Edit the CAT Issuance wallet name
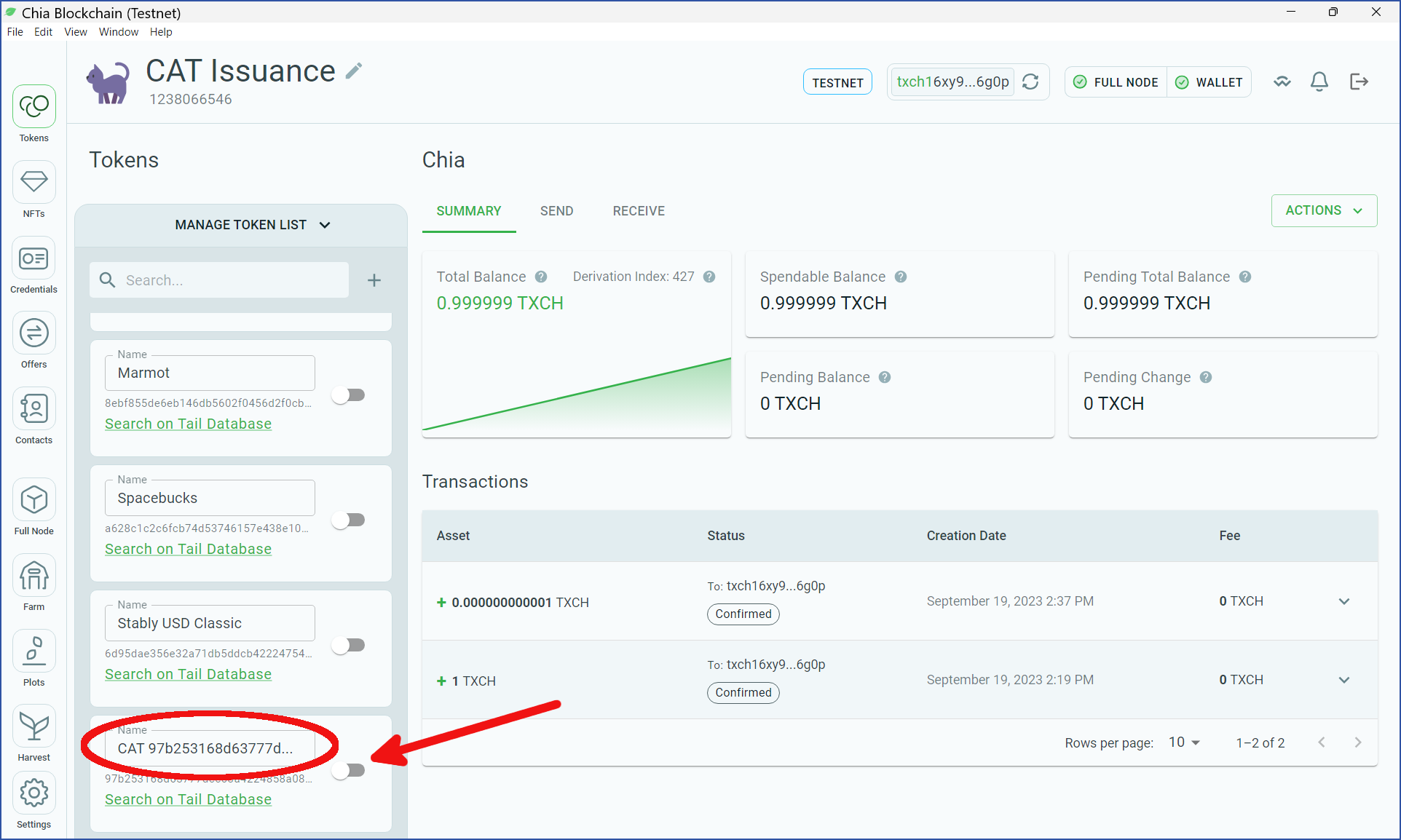Screen dimensions: 1401x840 354,71
